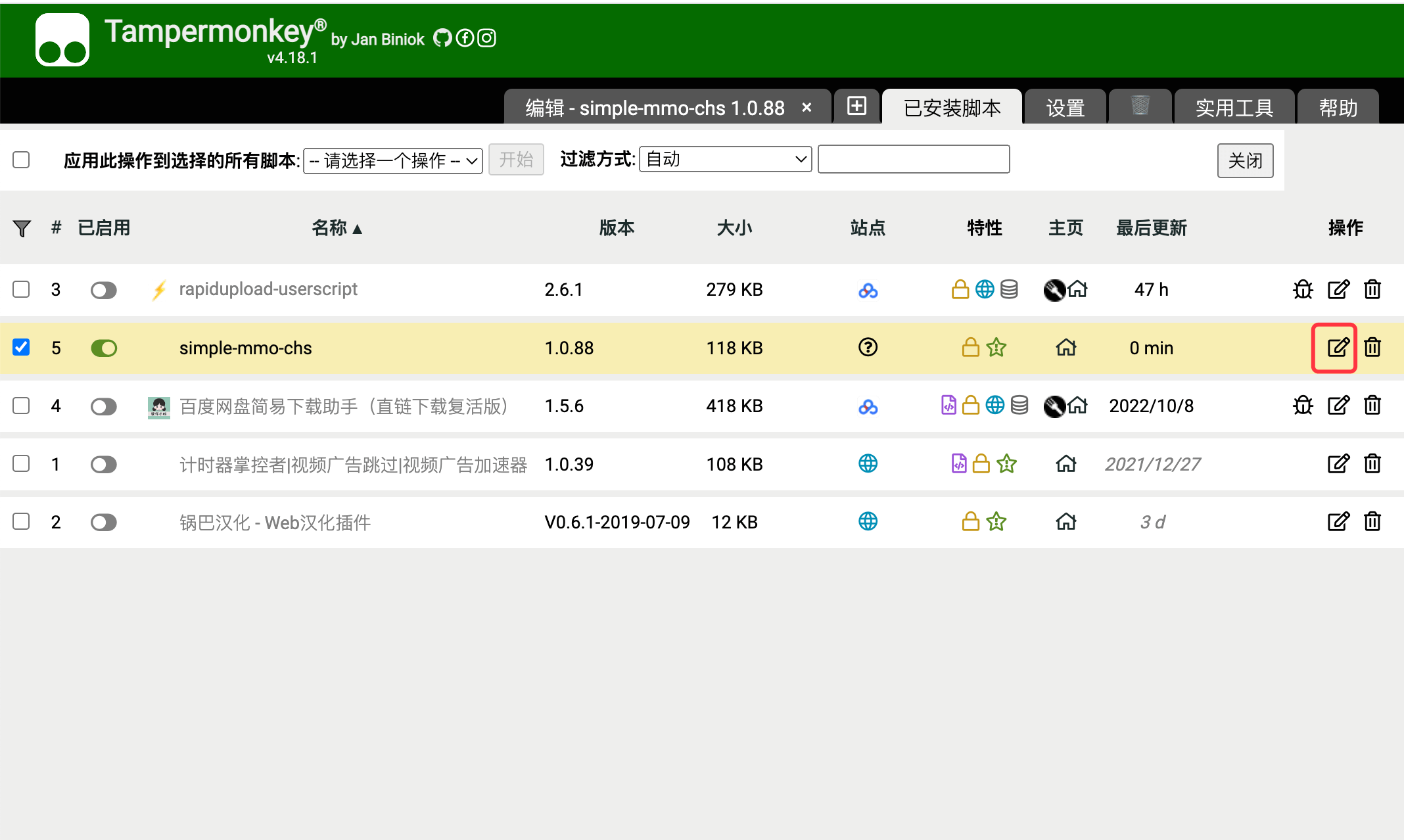Click the lock feature icon in simple-mmo-chs row
The image size is (1404, 840).
971,347
